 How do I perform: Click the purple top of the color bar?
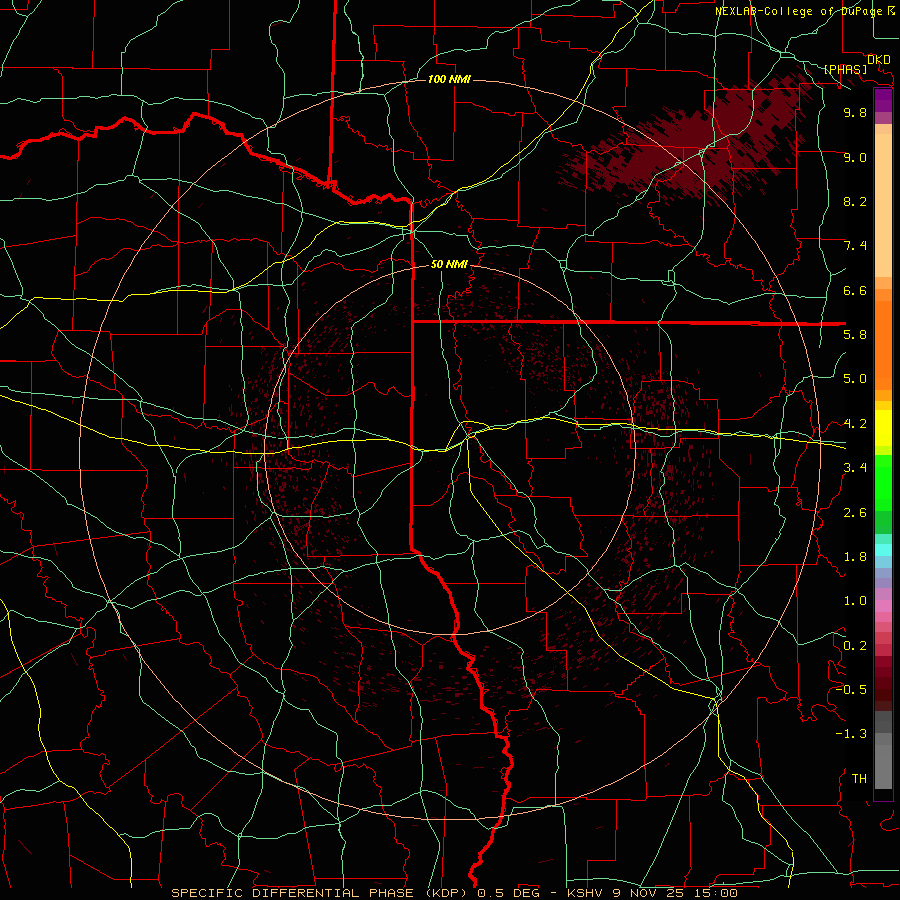(x=883, y=100)
